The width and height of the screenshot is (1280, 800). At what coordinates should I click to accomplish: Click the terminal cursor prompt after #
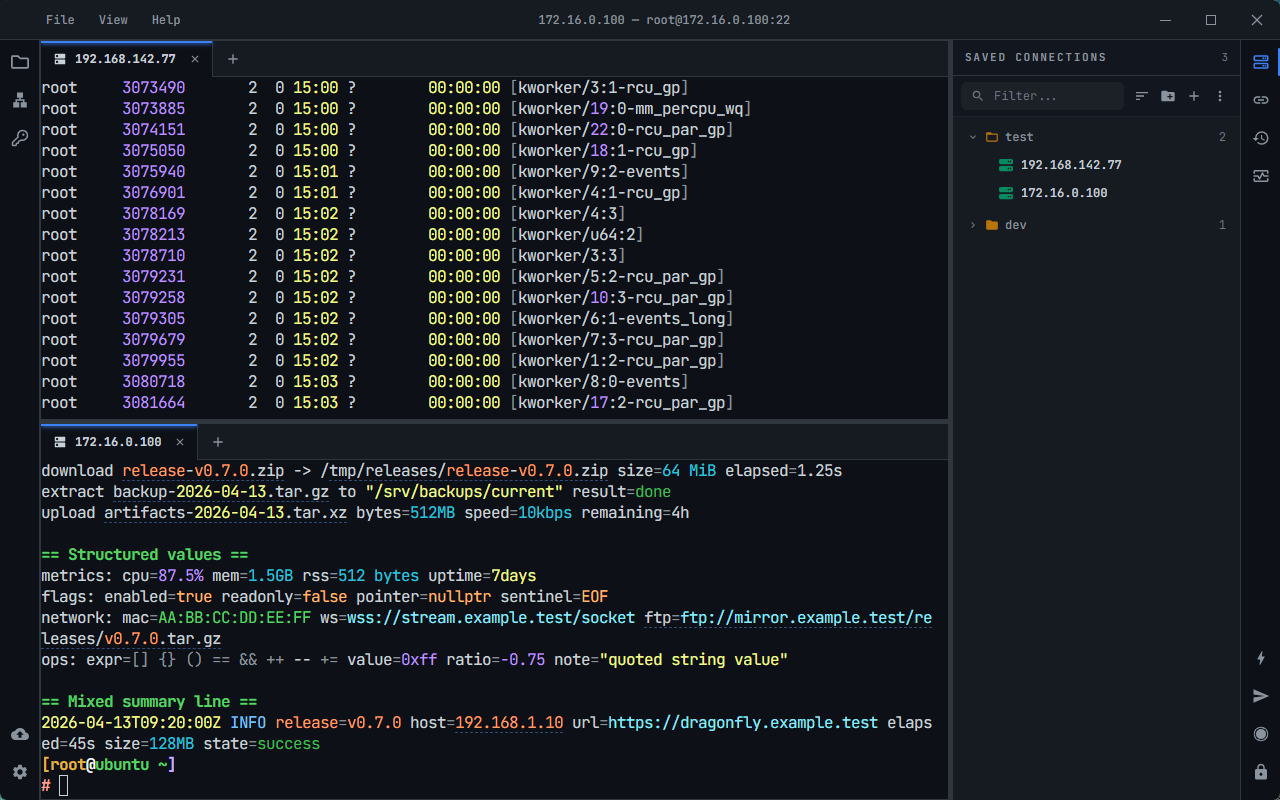click(63, 786)
